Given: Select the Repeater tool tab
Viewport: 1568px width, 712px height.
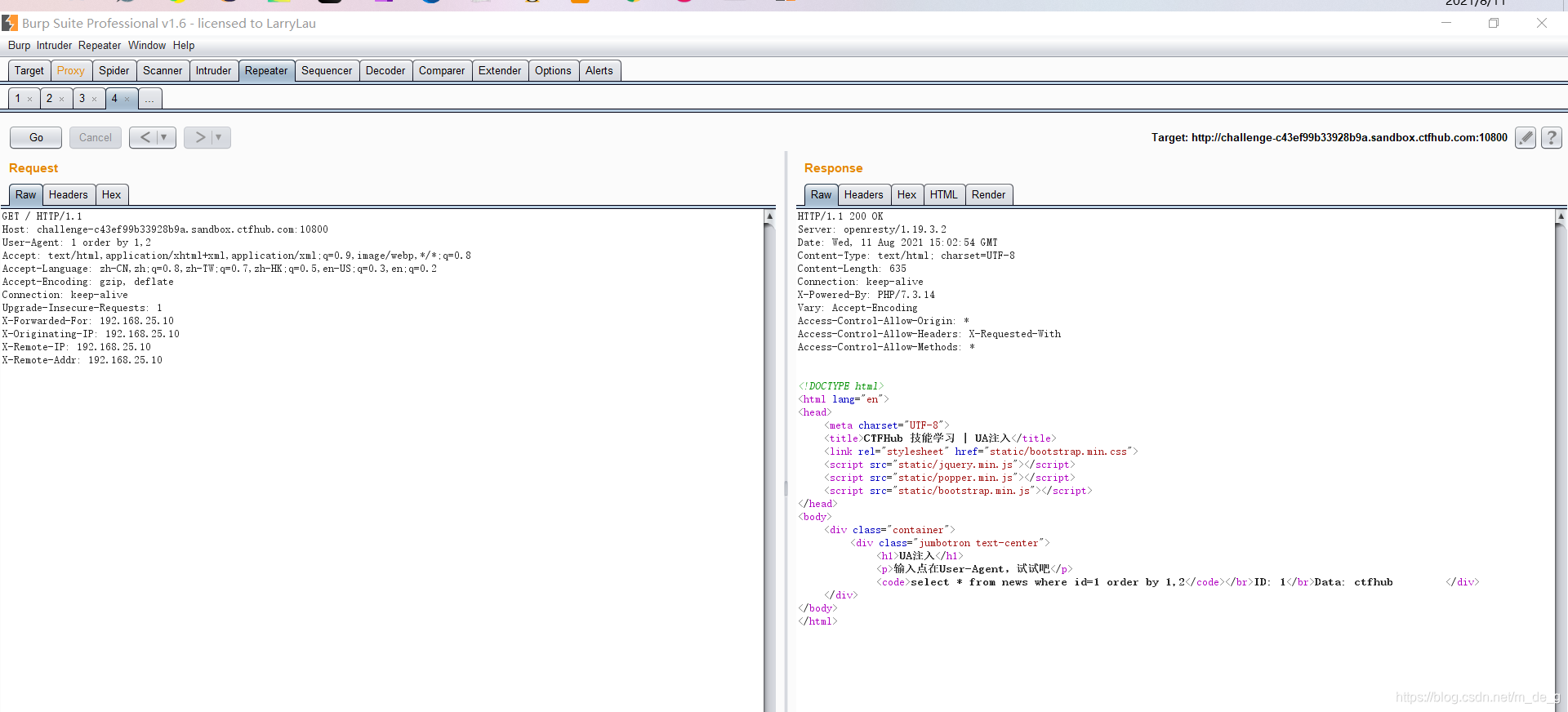Looking at the screenshot, I should 266,71.
